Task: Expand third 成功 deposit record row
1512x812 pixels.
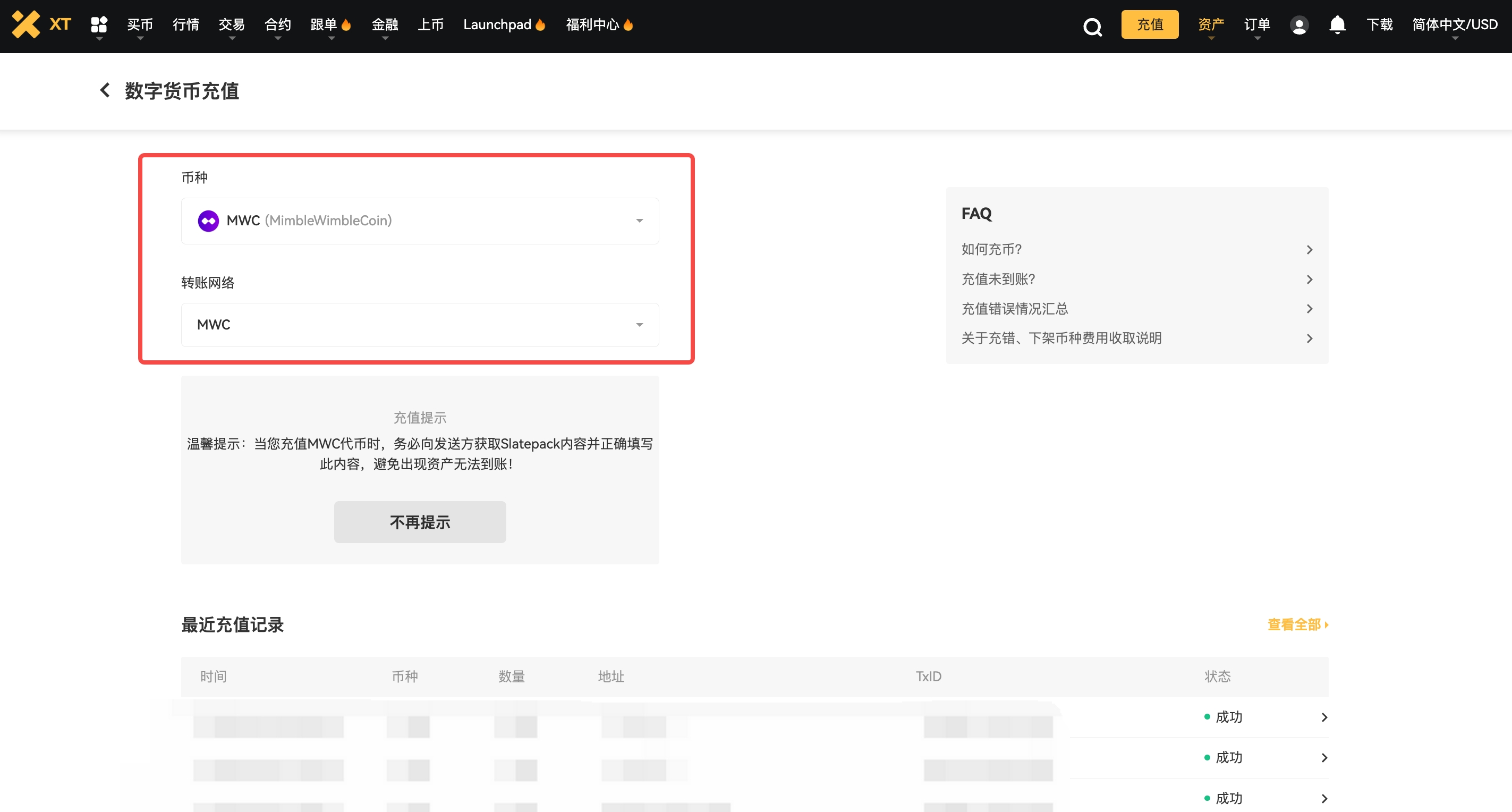Action: pos(1323,798)
